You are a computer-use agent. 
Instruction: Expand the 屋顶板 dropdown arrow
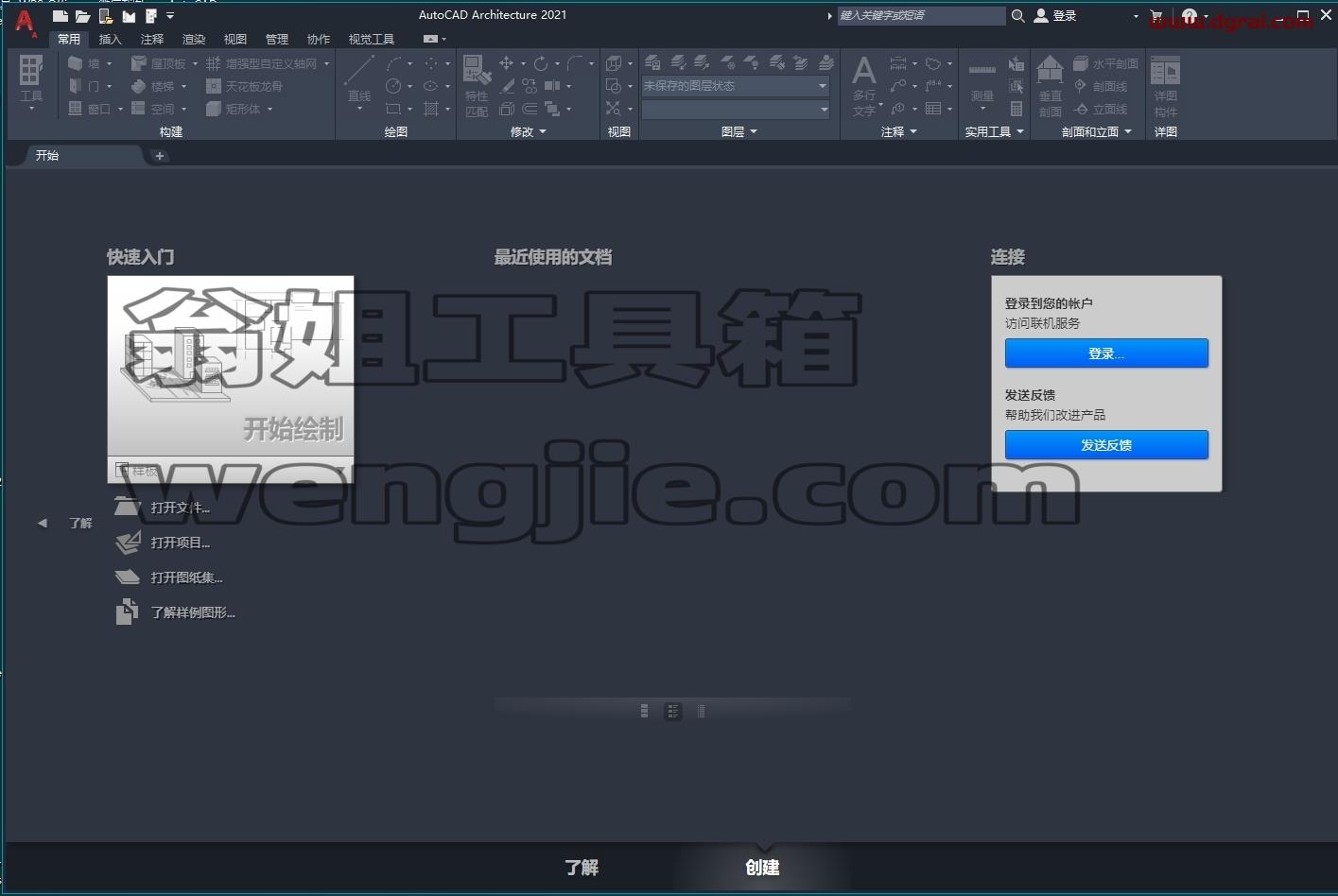195,63
